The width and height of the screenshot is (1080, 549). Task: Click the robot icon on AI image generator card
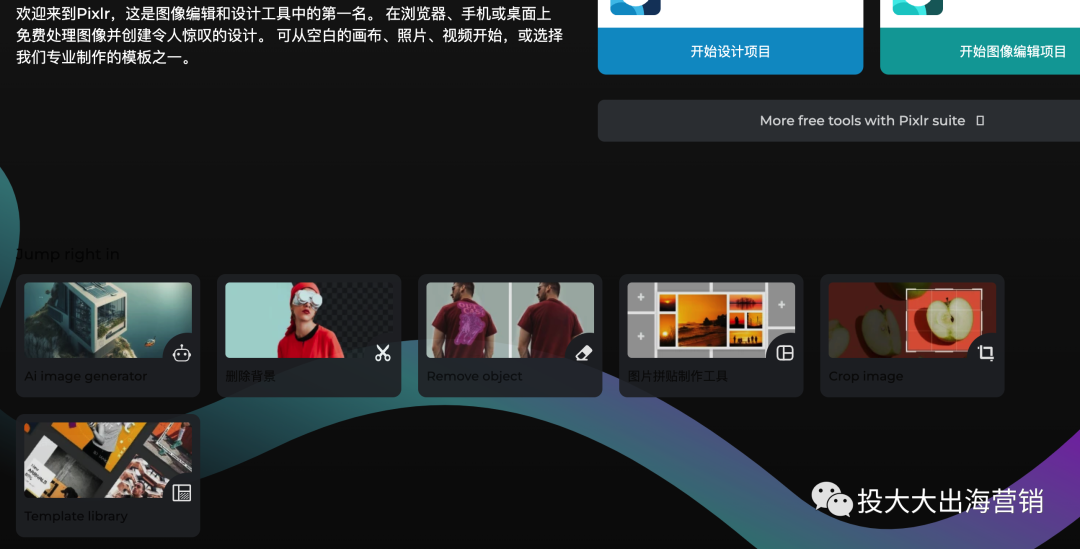[x=182, y=354]
